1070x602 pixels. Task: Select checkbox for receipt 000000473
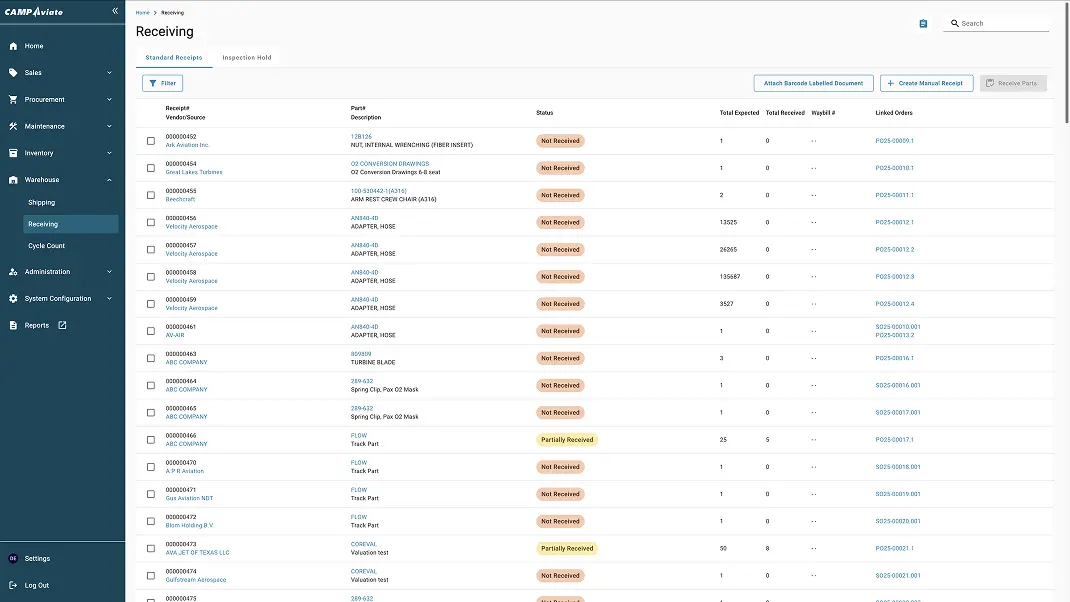point(151,549)
